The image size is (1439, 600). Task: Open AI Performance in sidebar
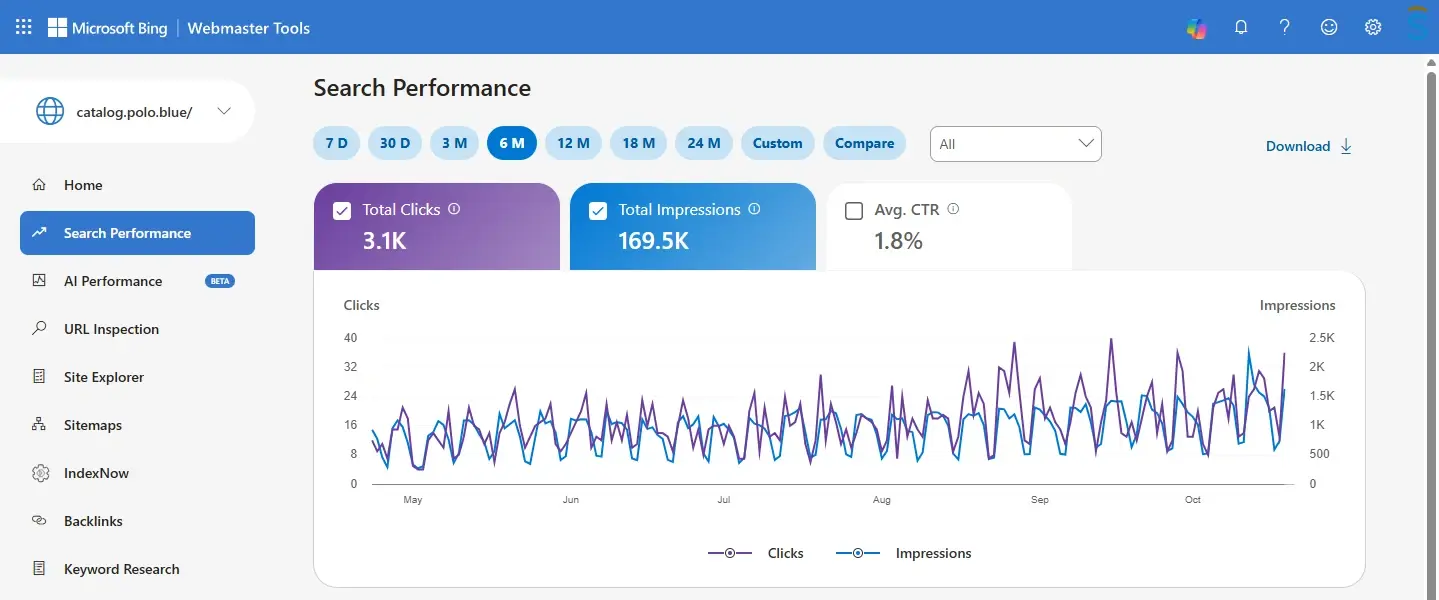137,281
